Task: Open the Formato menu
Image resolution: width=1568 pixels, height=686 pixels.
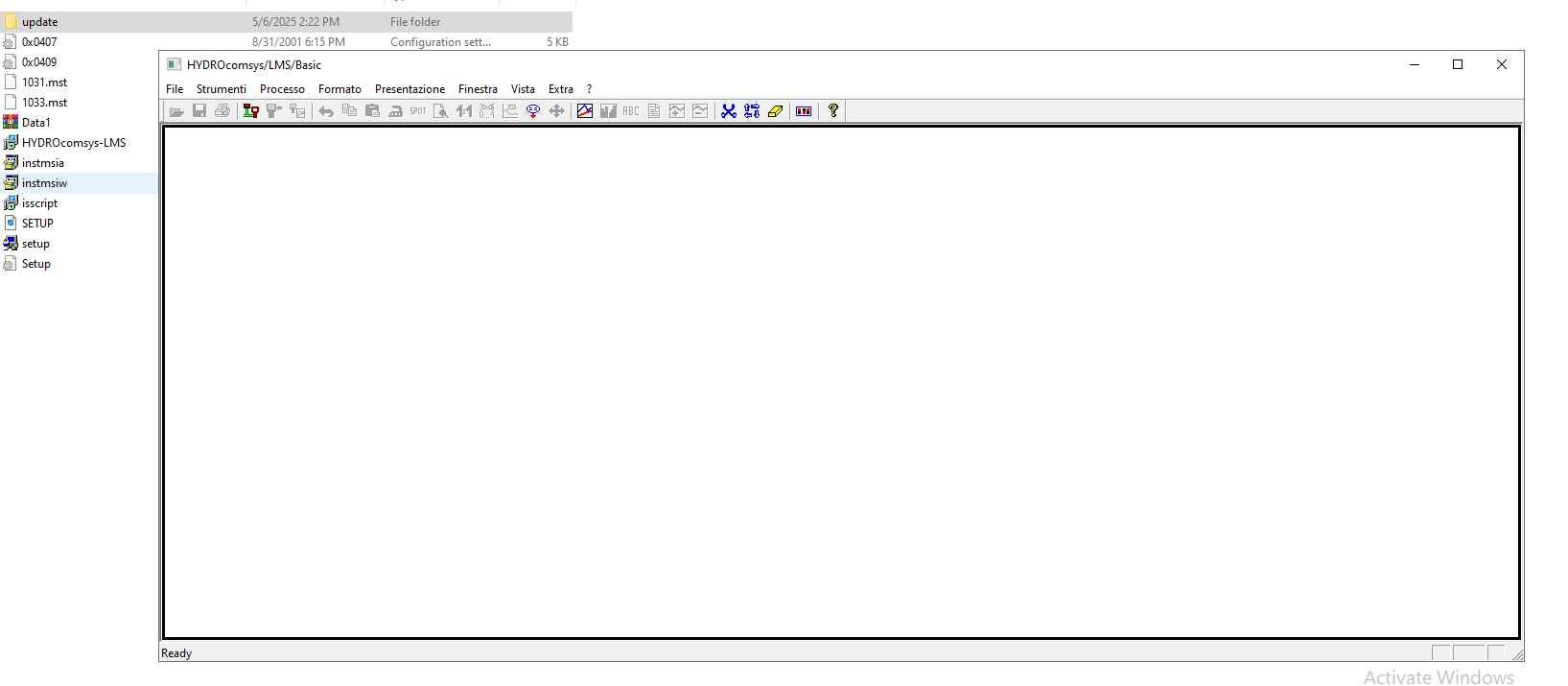Action: click(x=339, y=89)
